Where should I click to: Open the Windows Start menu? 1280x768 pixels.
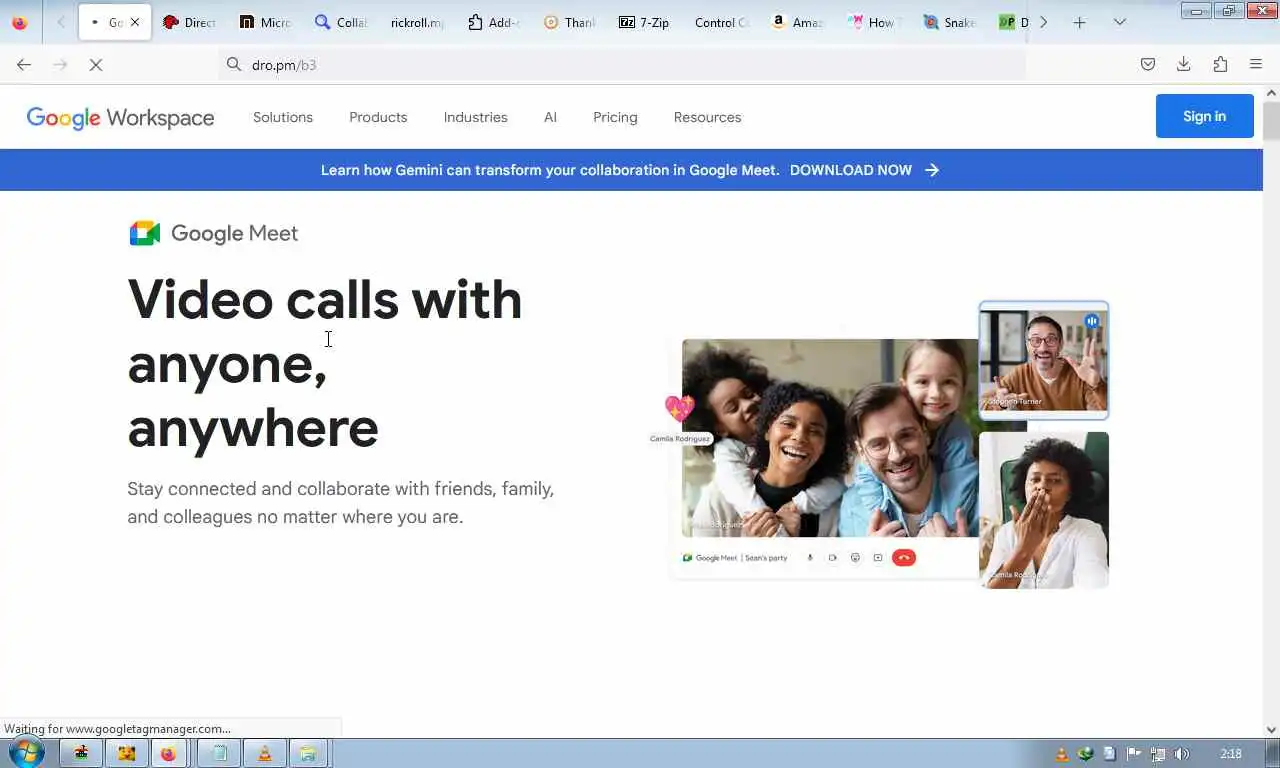(x=26, y=753)
